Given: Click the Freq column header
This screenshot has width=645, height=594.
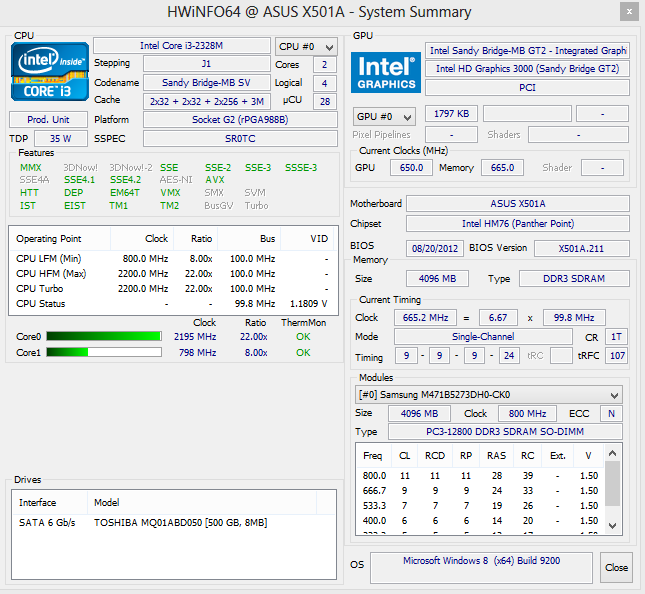Looking at the screenshot, I should pos(374,456).
